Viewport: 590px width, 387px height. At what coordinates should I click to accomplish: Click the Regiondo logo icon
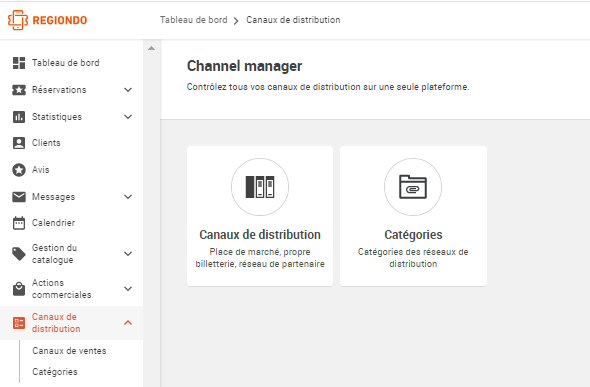(x=18, y=20)
